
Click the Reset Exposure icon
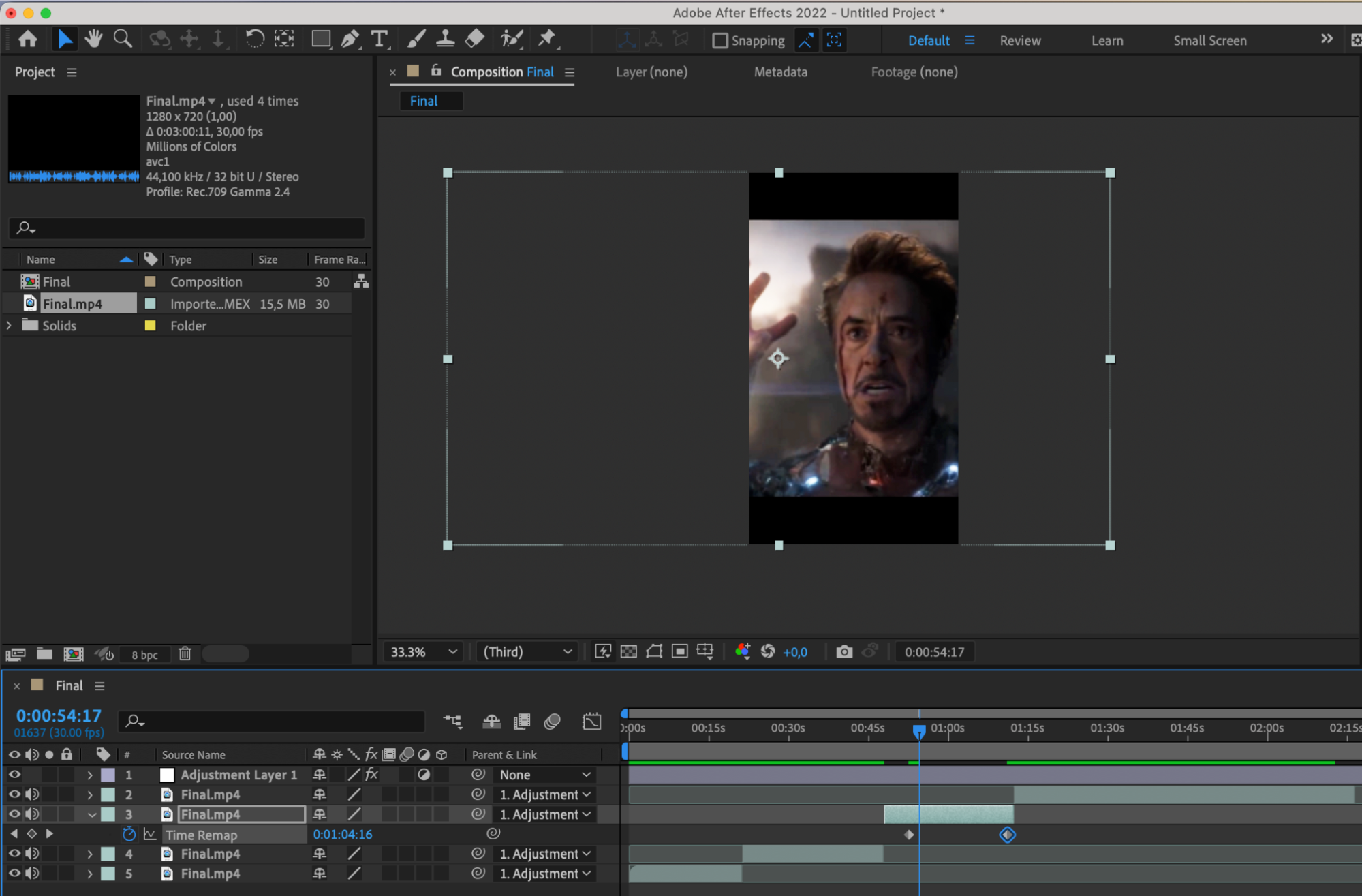[x=768, y=652]
